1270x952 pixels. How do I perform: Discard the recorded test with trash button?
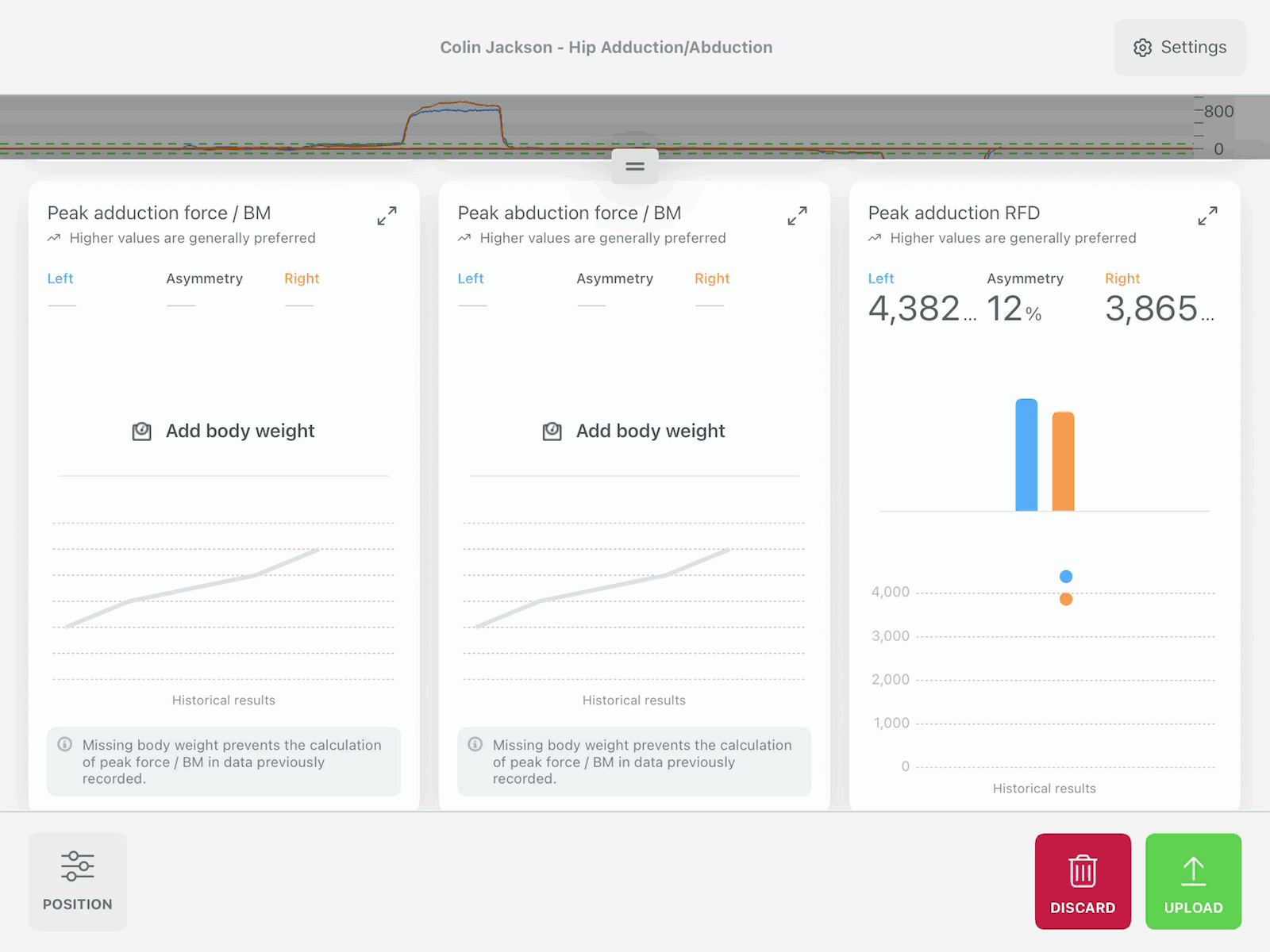click(x=1083, y=881)
